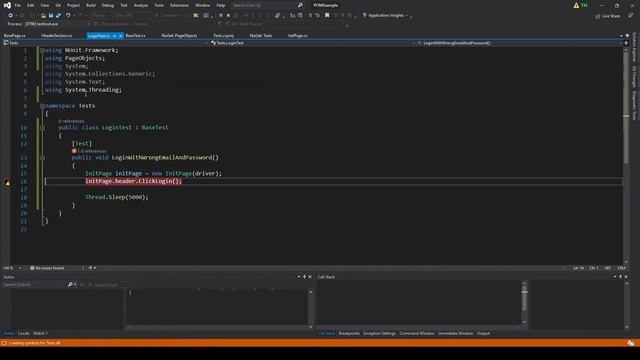Click the search magnifier icon in title bar
The width and height of the screenshot is (640, 360).
tap(300, 5)
